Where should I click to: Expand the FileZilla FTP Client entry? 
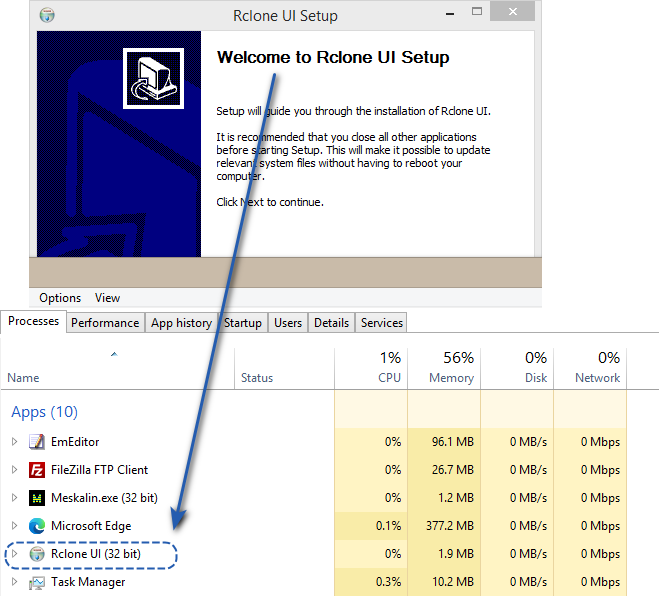click(14, 470)
